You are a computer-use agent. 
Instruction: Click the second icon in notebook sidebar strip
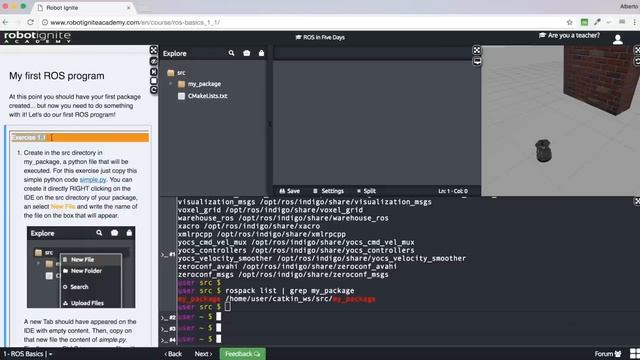point(153,61)
